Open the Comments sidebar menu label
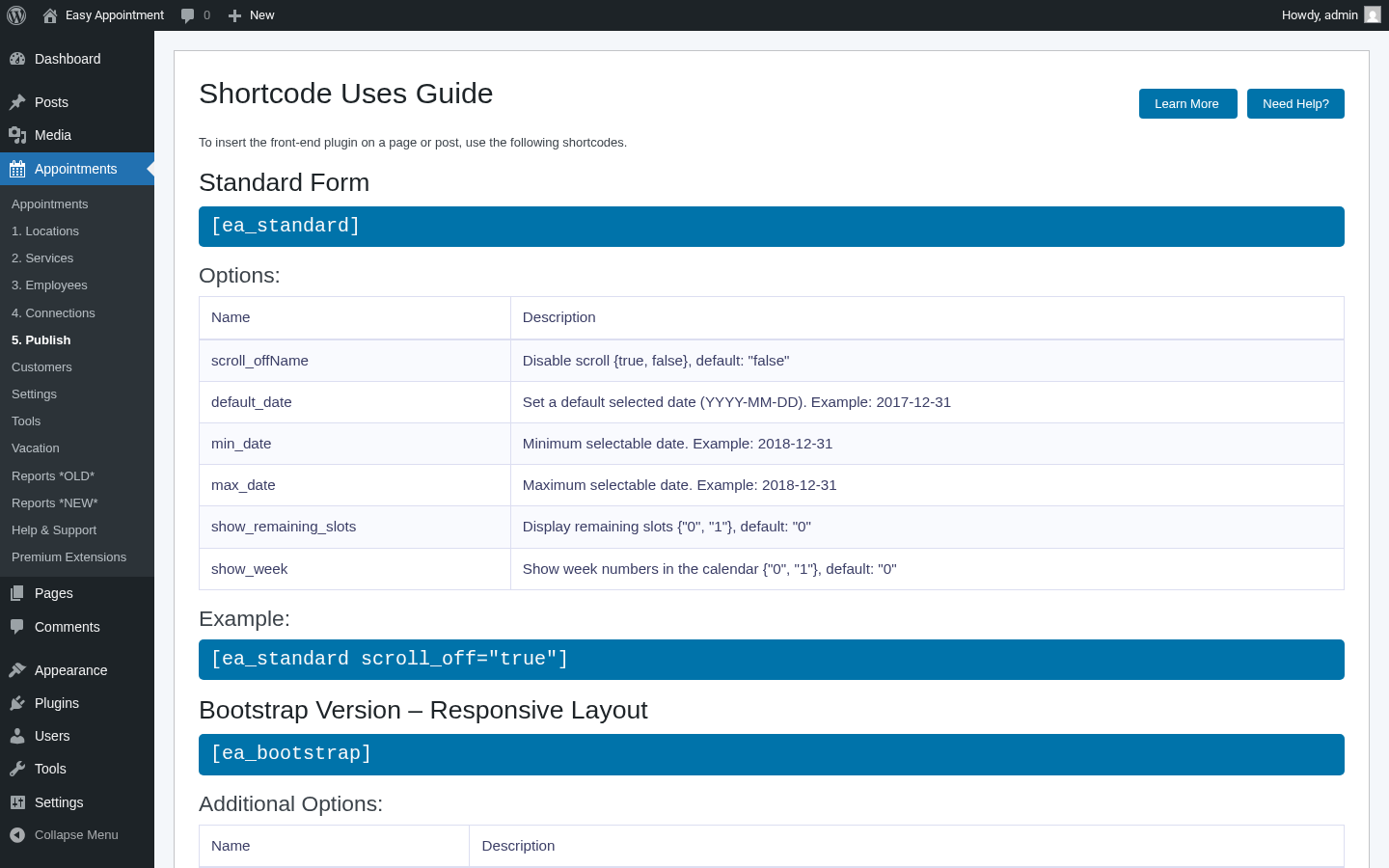Screen dimensions: 1389x868 [x=68, y=627]
